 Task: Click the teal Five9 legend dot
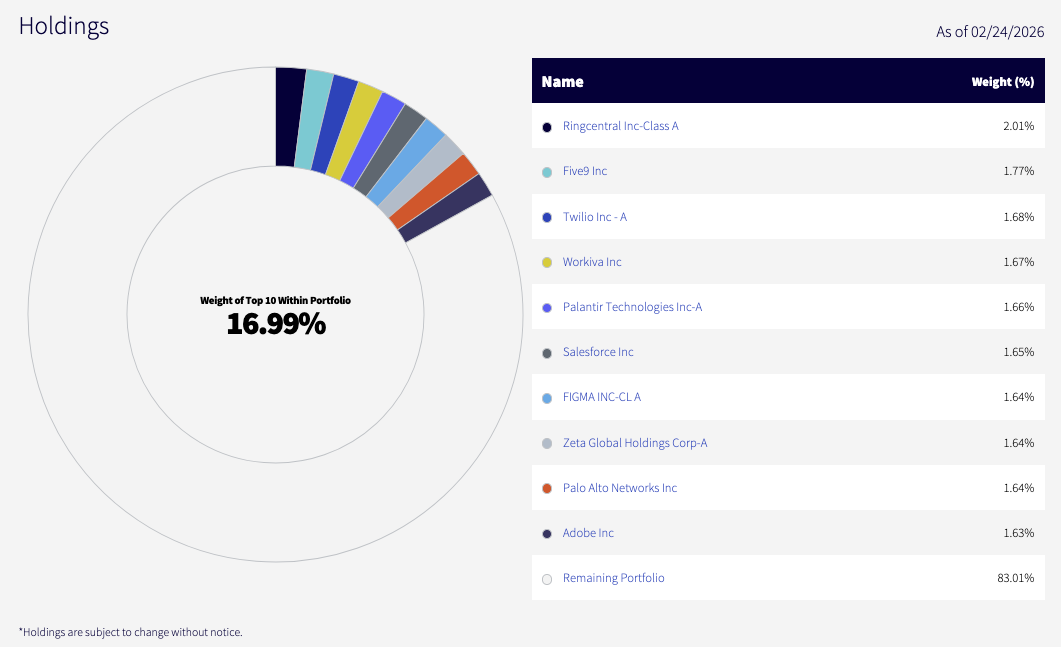(x=547, y=173)
